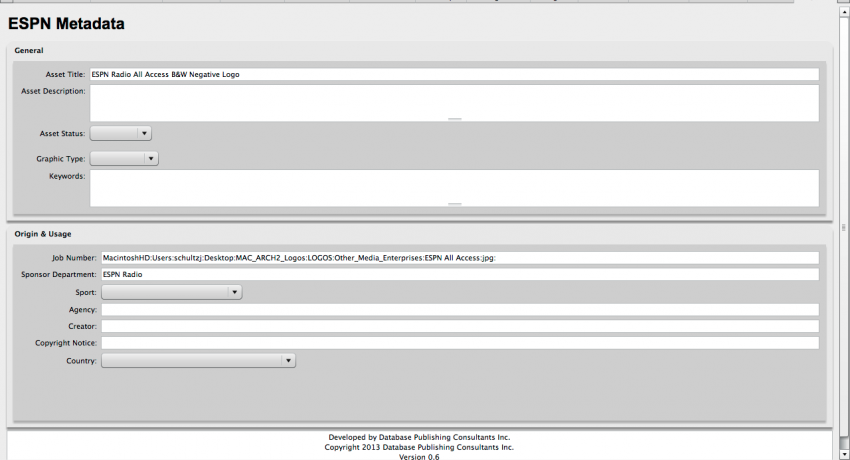Click into the Keywords text area
850x460 pixels.
click(454, 188)
